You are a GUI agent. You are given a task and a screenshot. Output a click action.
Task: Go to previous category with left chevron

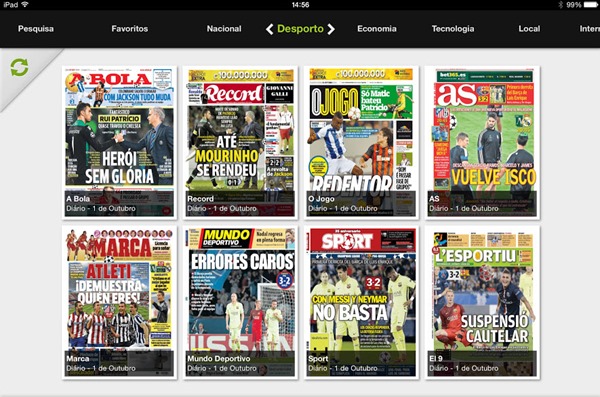[x=269, y=29]
